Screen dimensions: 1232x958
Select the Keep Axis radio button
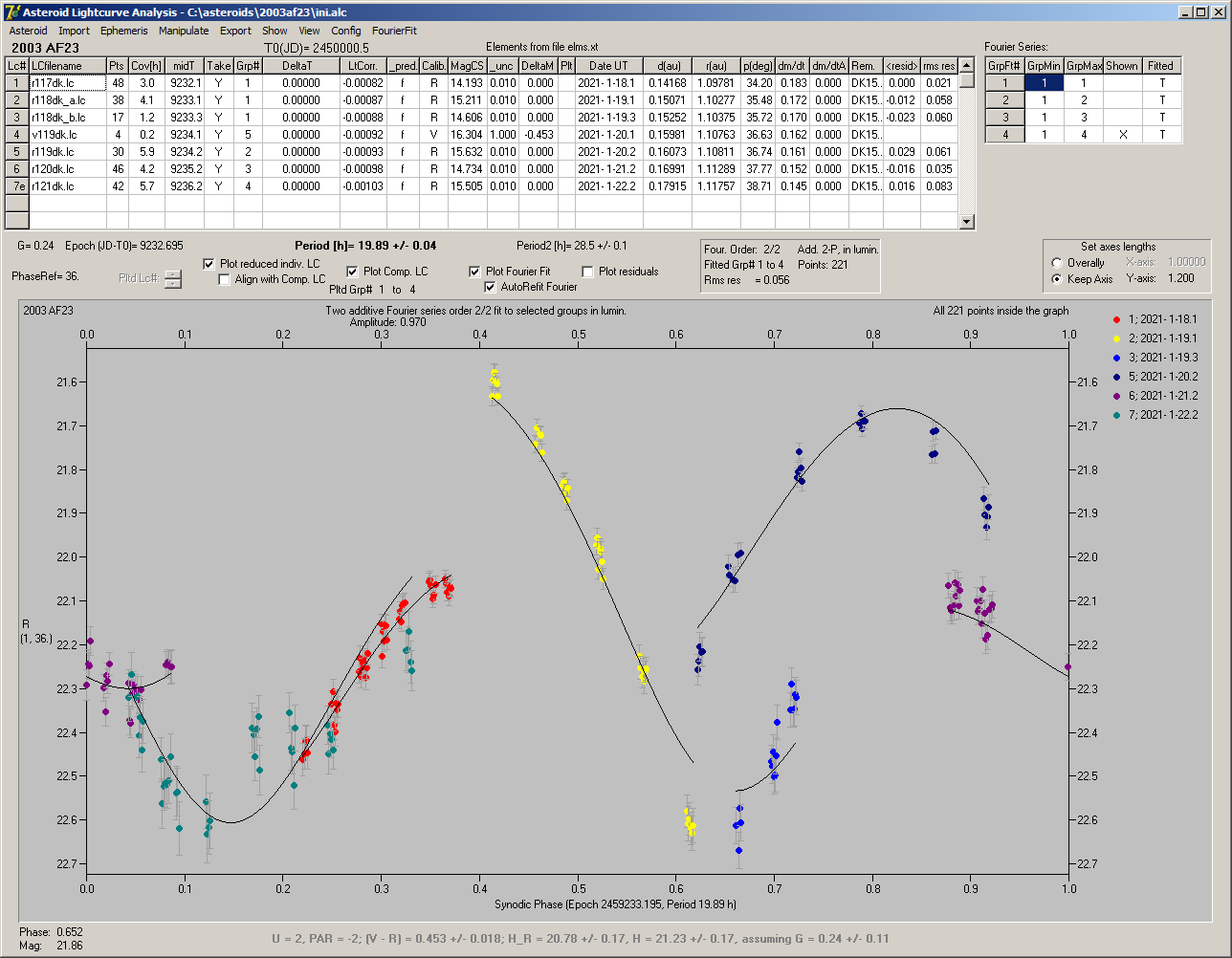(1056, 279)
